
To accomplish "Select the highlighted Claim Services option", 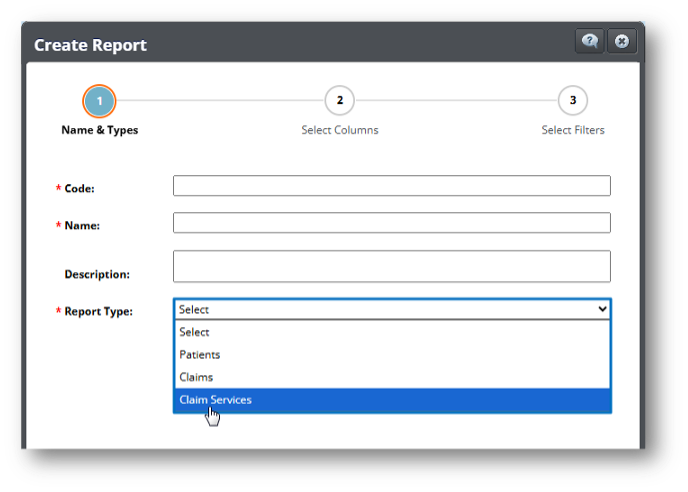I will click(x=391, y=400).
